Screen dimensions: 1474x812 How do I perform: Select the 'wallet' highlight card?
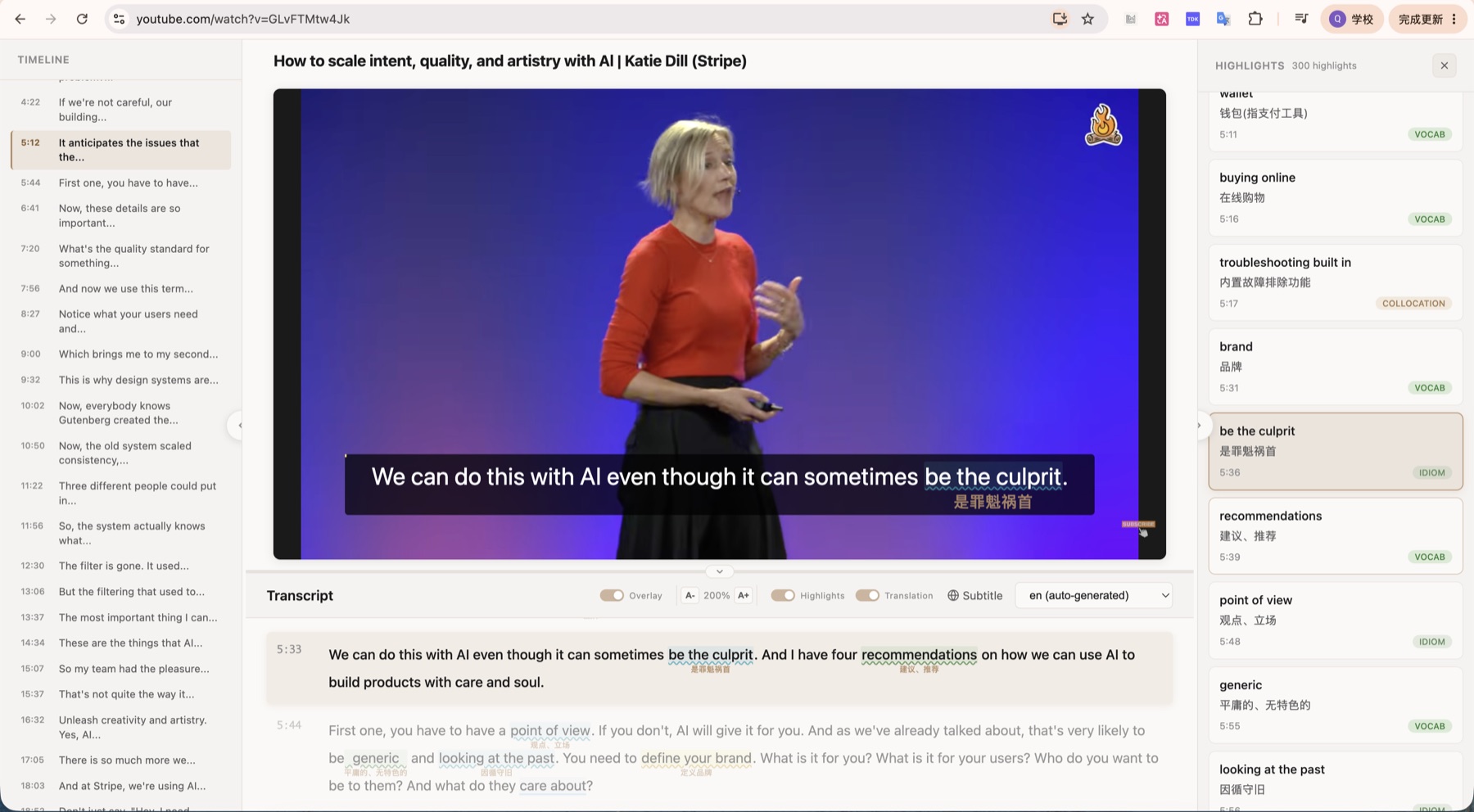[x=1336, y=121]
